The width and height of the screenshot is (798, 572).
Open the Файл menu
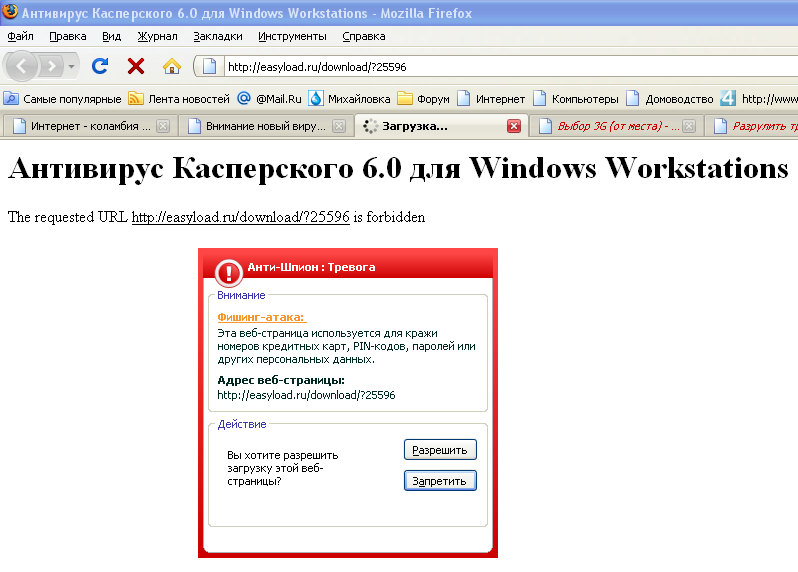point(20,36)
